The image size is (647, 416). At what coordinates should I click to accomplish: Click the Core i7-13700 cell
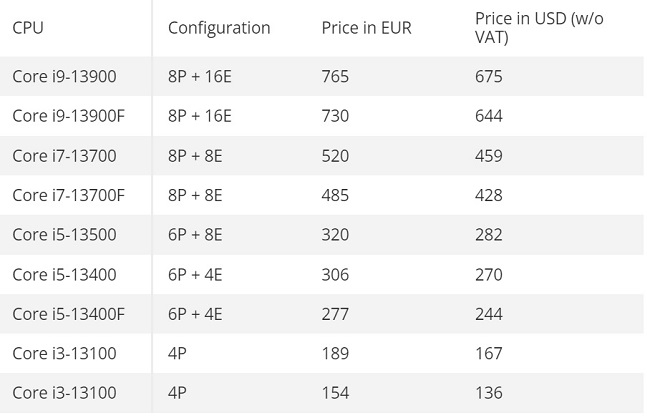(x=64, y=156)
